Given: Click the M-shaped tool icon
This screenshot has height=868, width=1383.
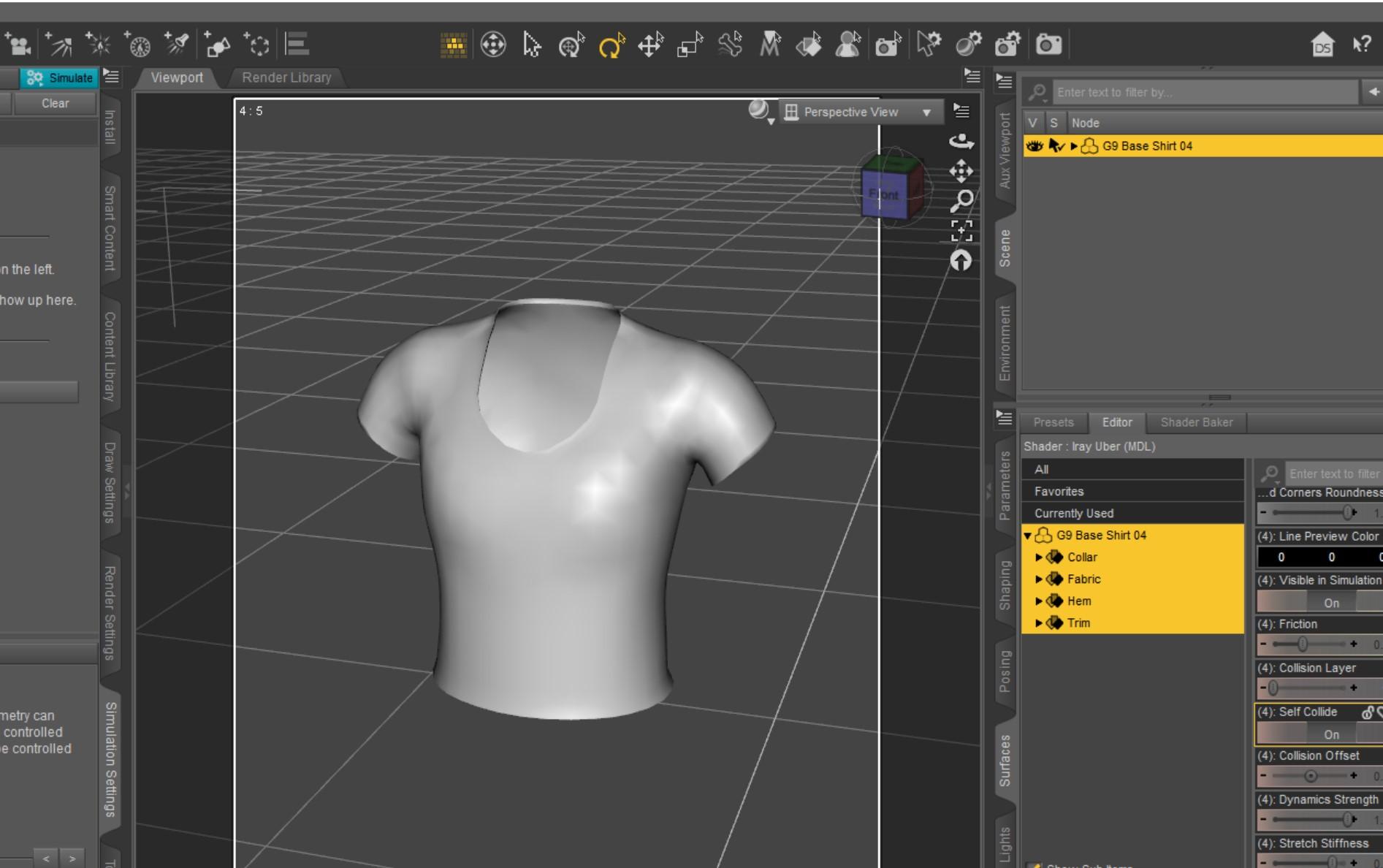Looking at the screenshot, I should [769, 45].
